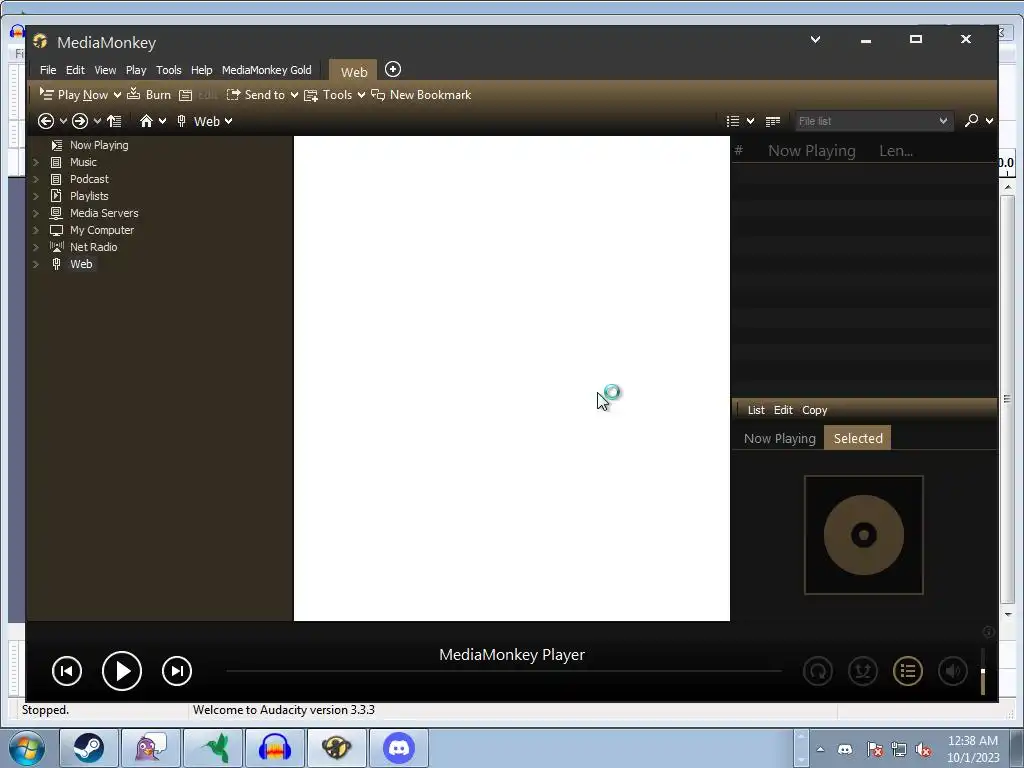Open the File menu
Image resolution: width=1024 pixels, height=768 pixels.
click(x=48, y=70)
